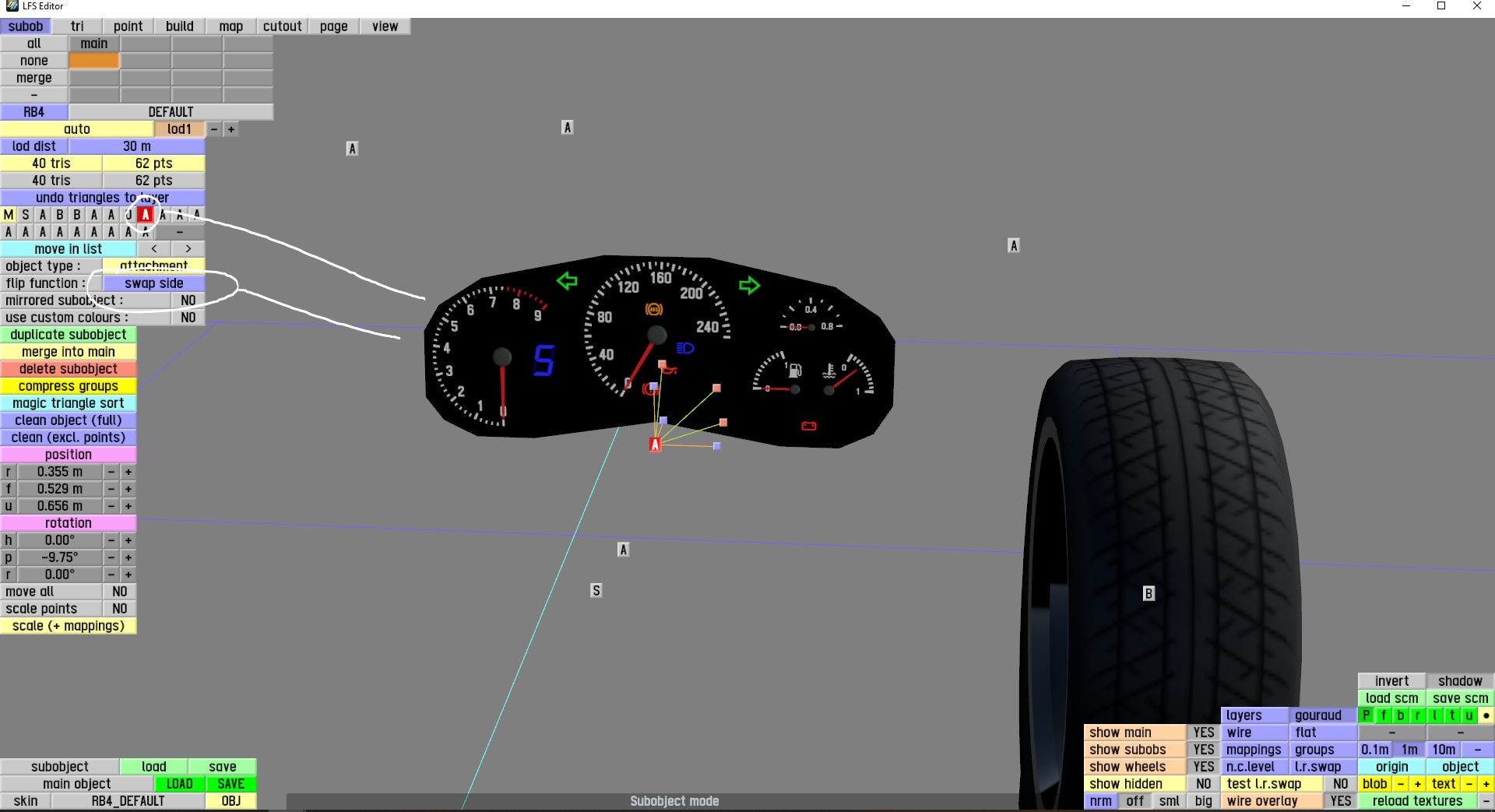Image resolution: width=1495 pixels, height=812 pixels.
Task: Toggle the green t view filter
Action: pos(1452,715)
